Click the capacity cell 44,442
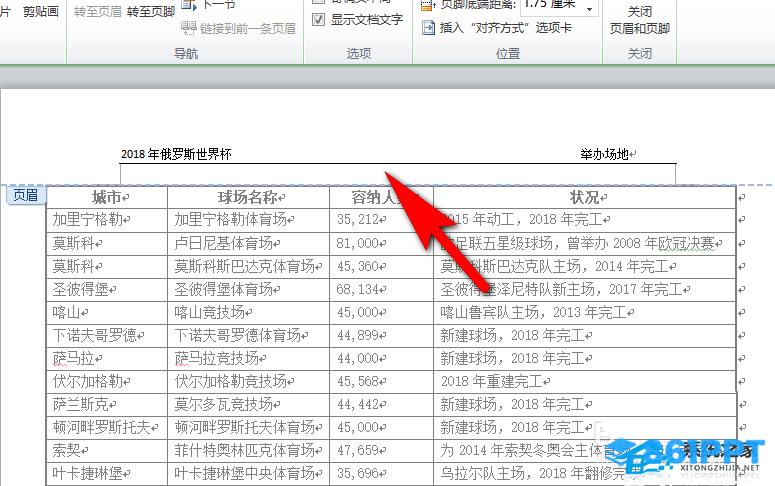This screenshot has width=775, height=486. coord(382,405)
